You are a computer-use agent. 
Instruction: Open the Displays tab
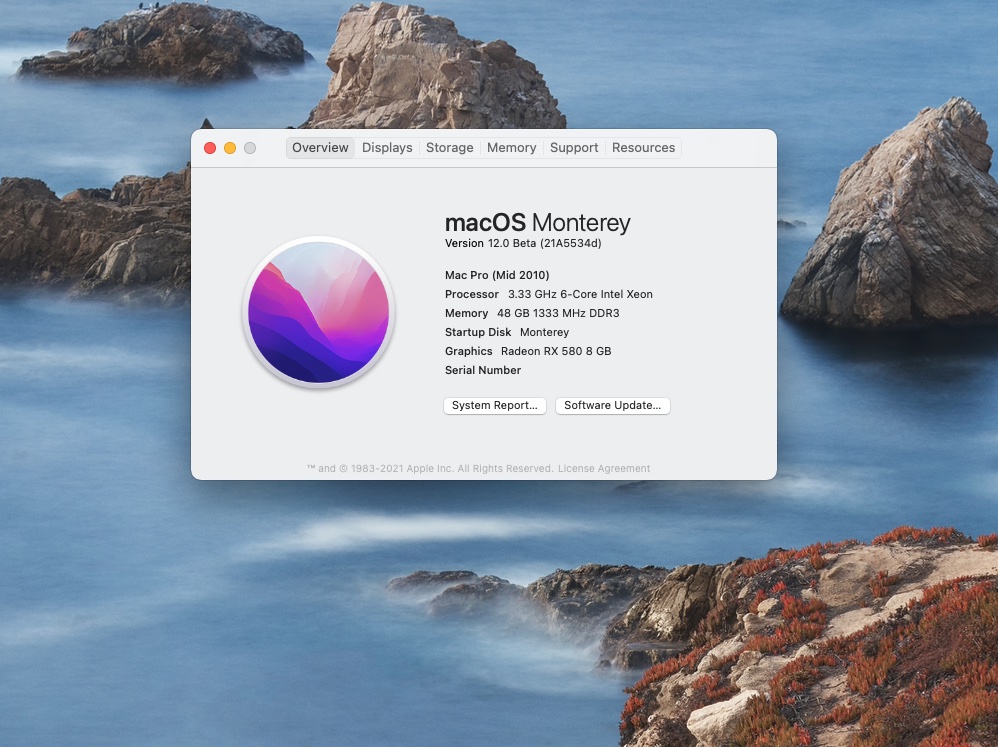tap(387, 148)
